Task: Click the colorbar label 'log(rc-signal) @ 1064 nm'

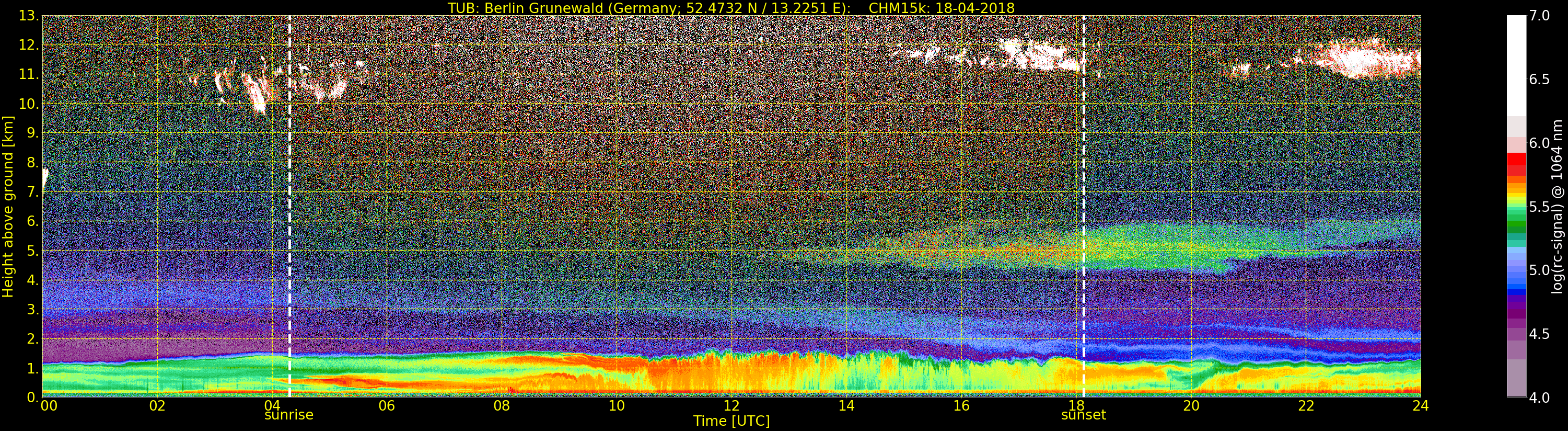Action: click(1558, 206)
